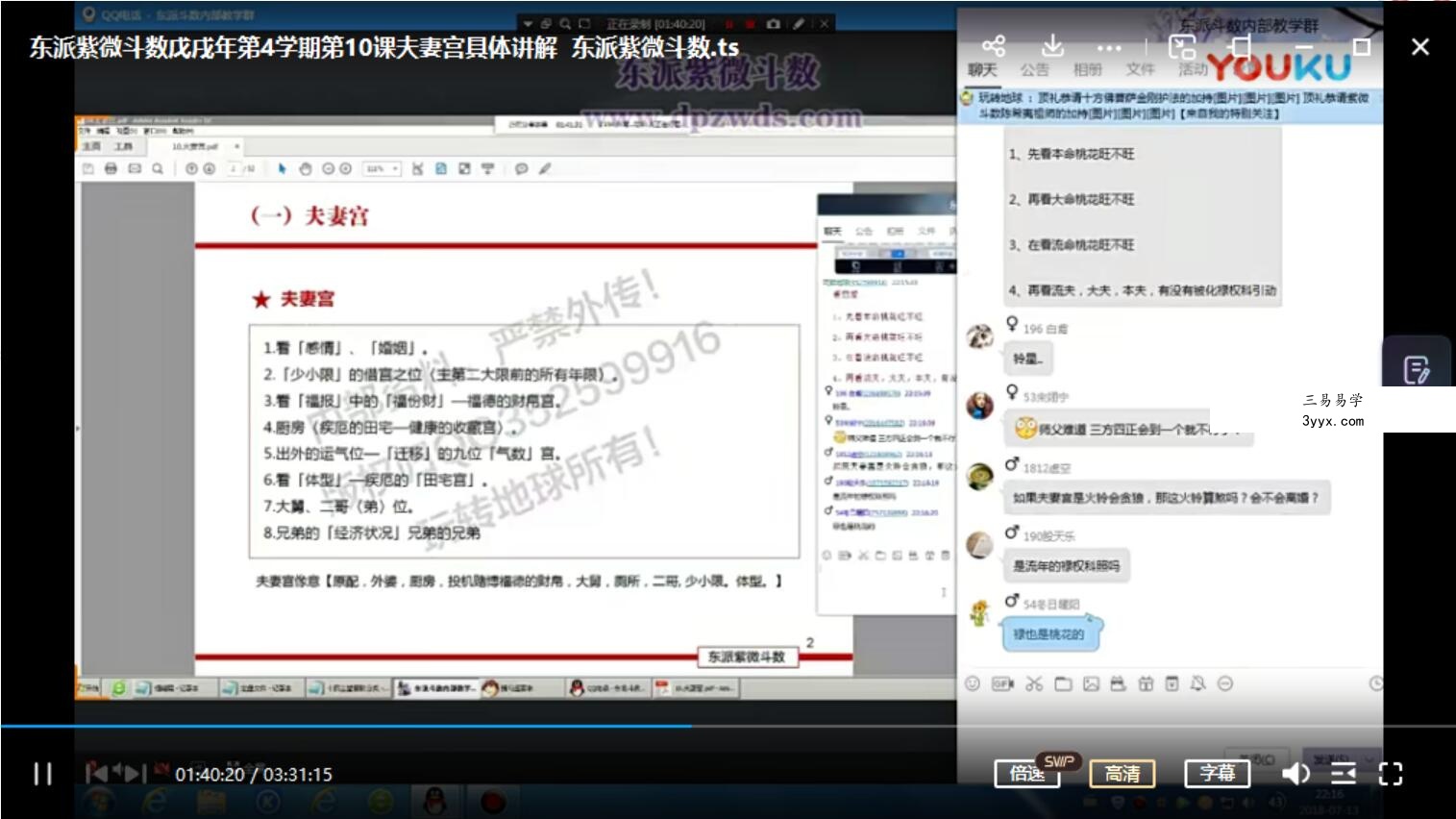Click email envelope icon in Acrobat toolbar
The width and height of the screenshot is (1456, 819).
point(135,168)
